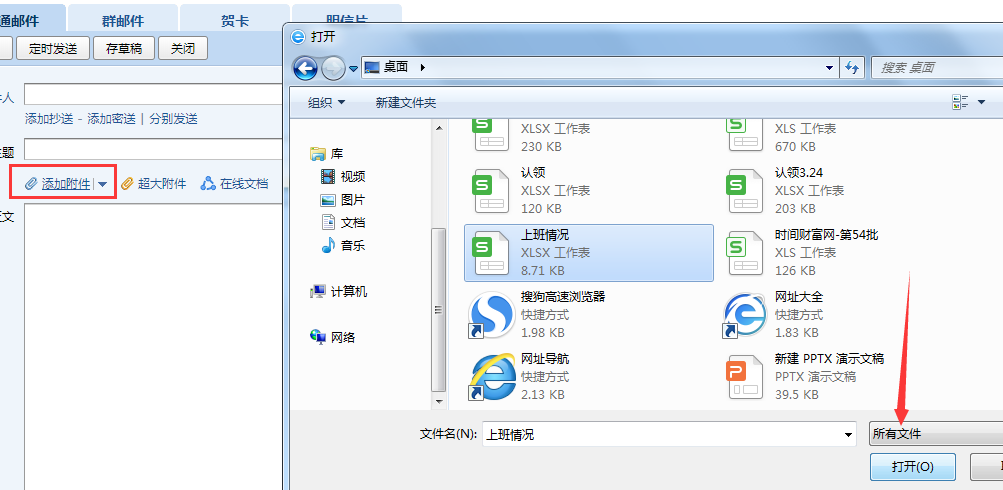The height and width of the screenshot is (490, 1003).
Task: Click 添加密送 link
Action: click(x=111, y=118)
